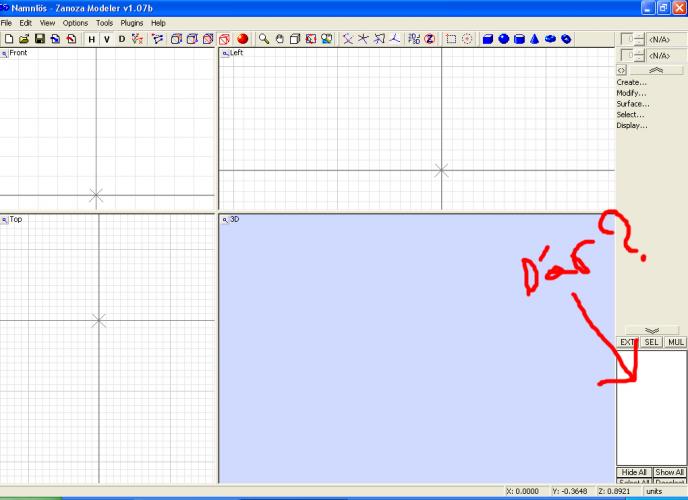Toggle the D axis constraint button
The height and width of the screenshot is (500, 688).
[x=122, y=39]
